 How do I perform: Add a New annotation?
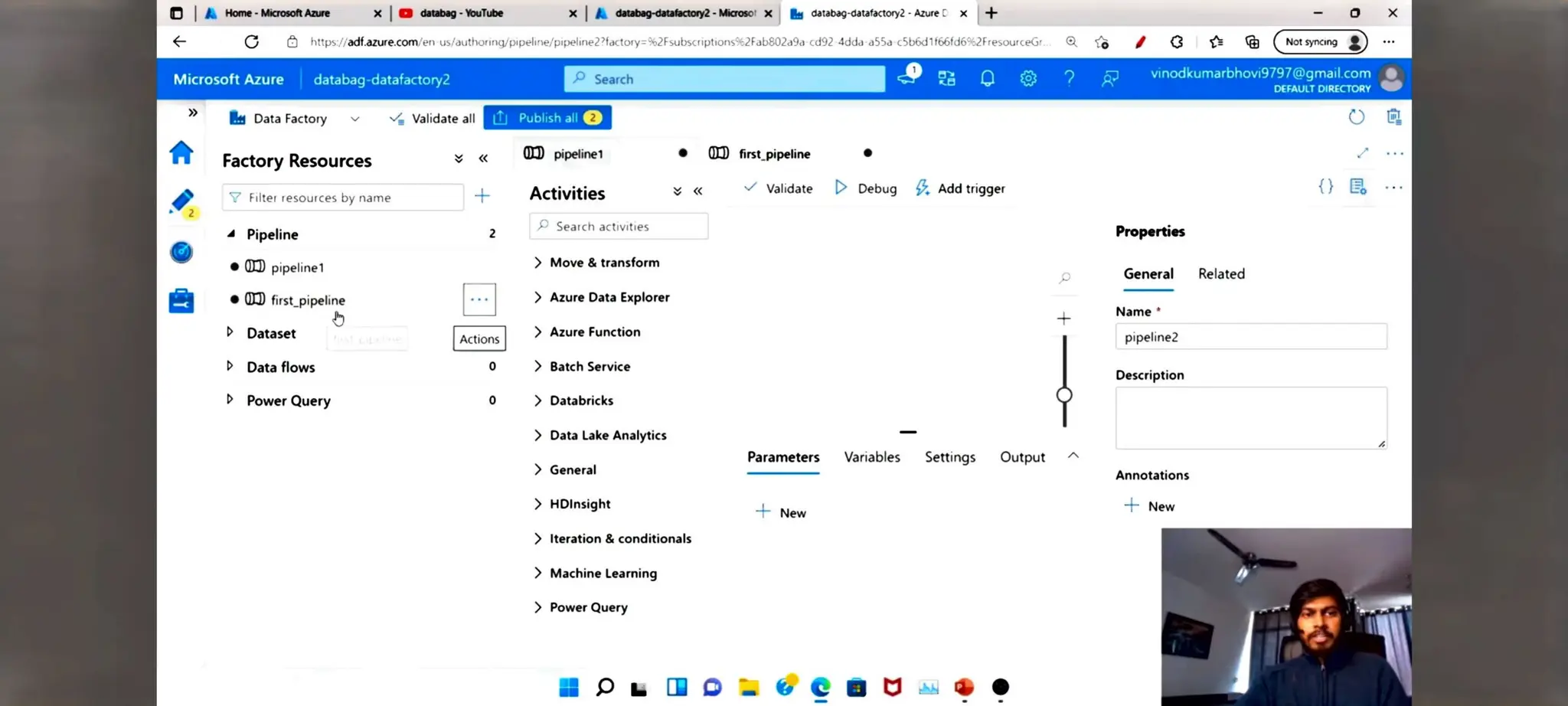(x=1149, y=506)
